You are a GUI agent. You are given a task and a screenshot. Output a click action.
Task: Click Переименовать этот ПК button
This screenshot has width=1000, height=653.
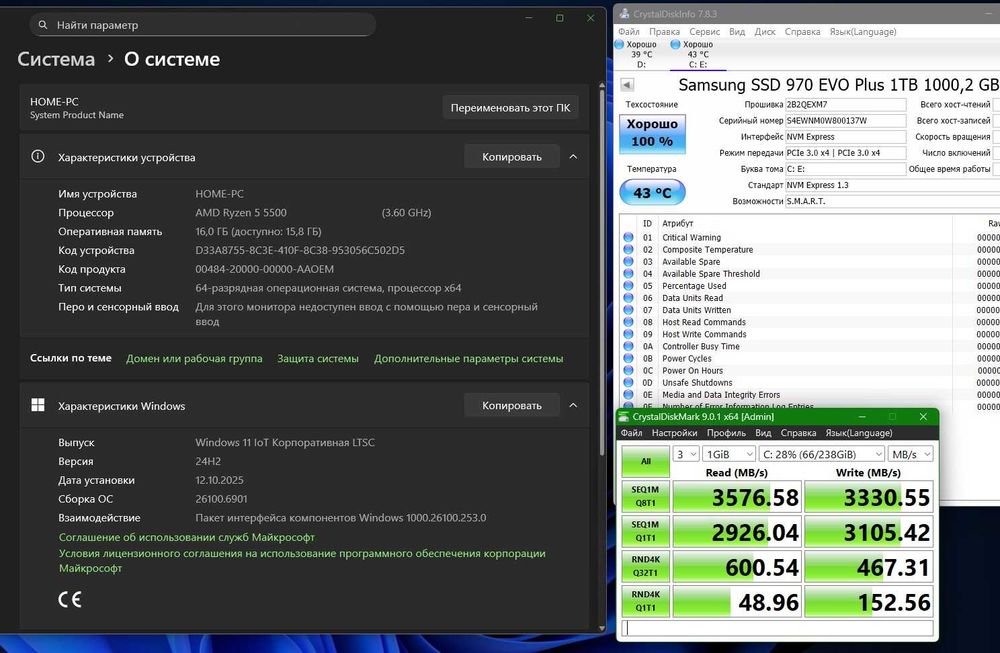click(x=510, y=108)
